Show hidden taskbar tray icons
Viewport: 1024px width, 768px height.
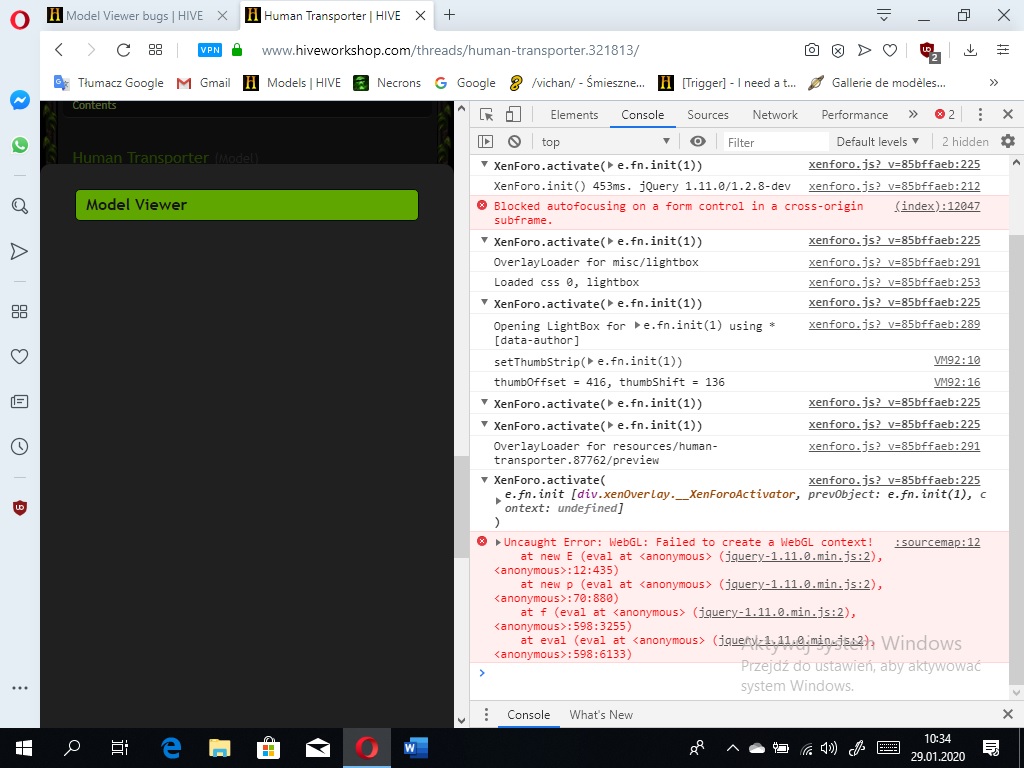(x=732, y=748)
